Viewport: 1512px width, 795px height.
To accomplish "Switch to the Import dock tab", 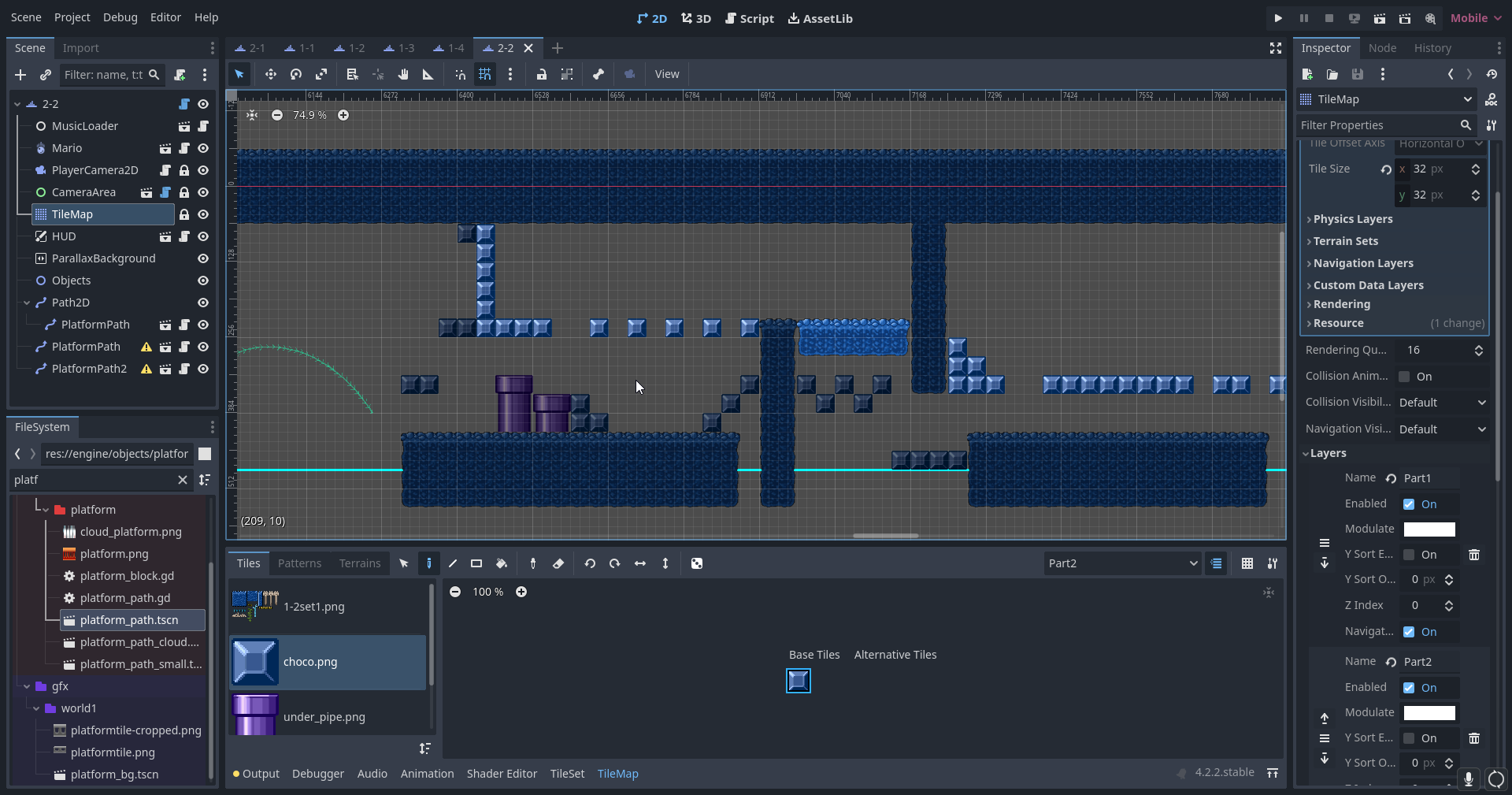I will (x=81, y=48).
